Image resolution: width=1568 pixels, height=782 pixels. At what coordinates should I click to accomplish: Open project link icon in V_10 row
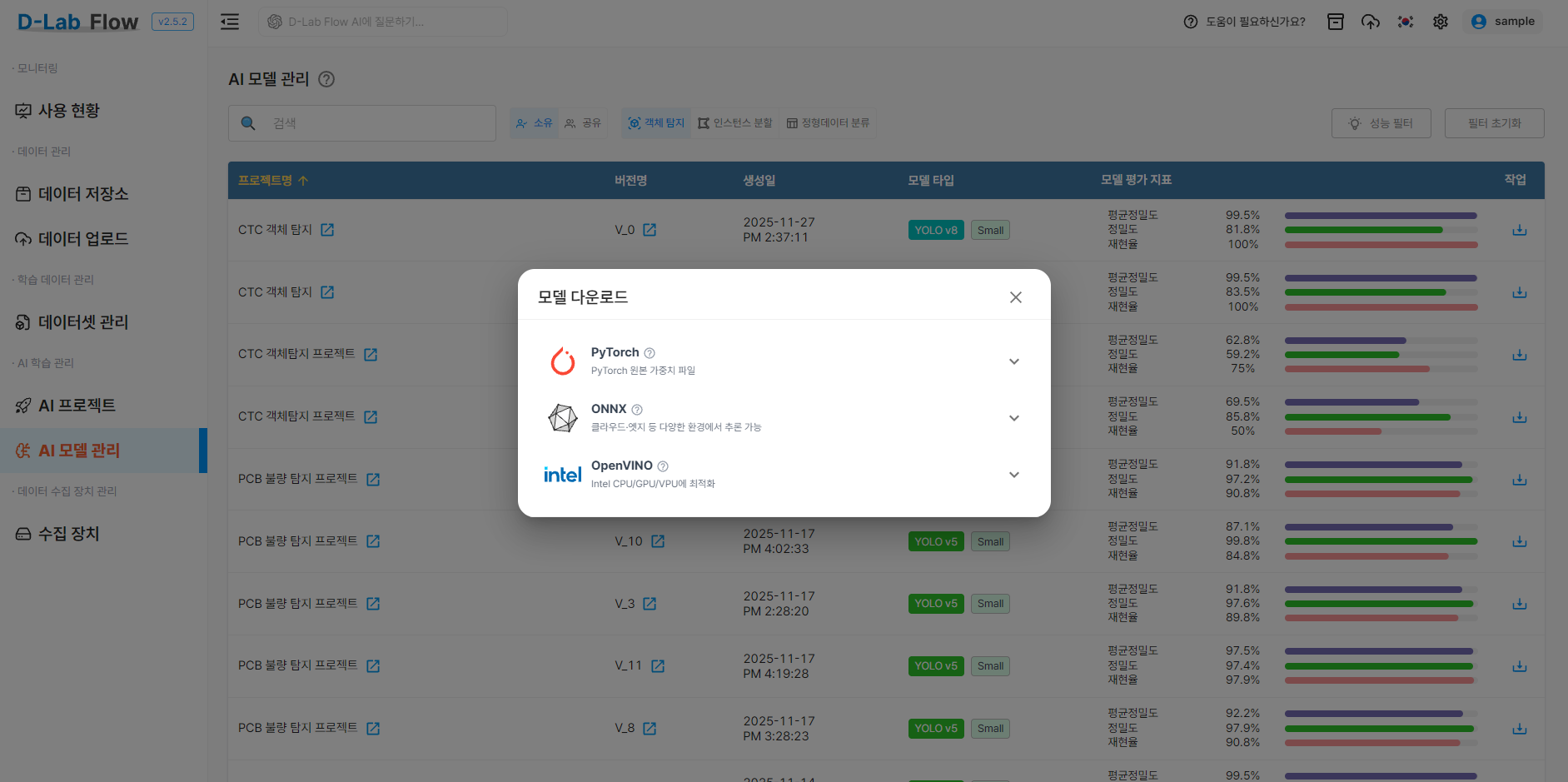[373, 541]
